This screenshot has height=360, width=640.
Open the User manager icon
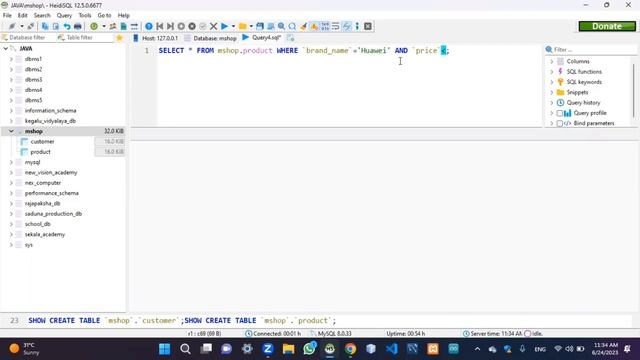[113, 27]
